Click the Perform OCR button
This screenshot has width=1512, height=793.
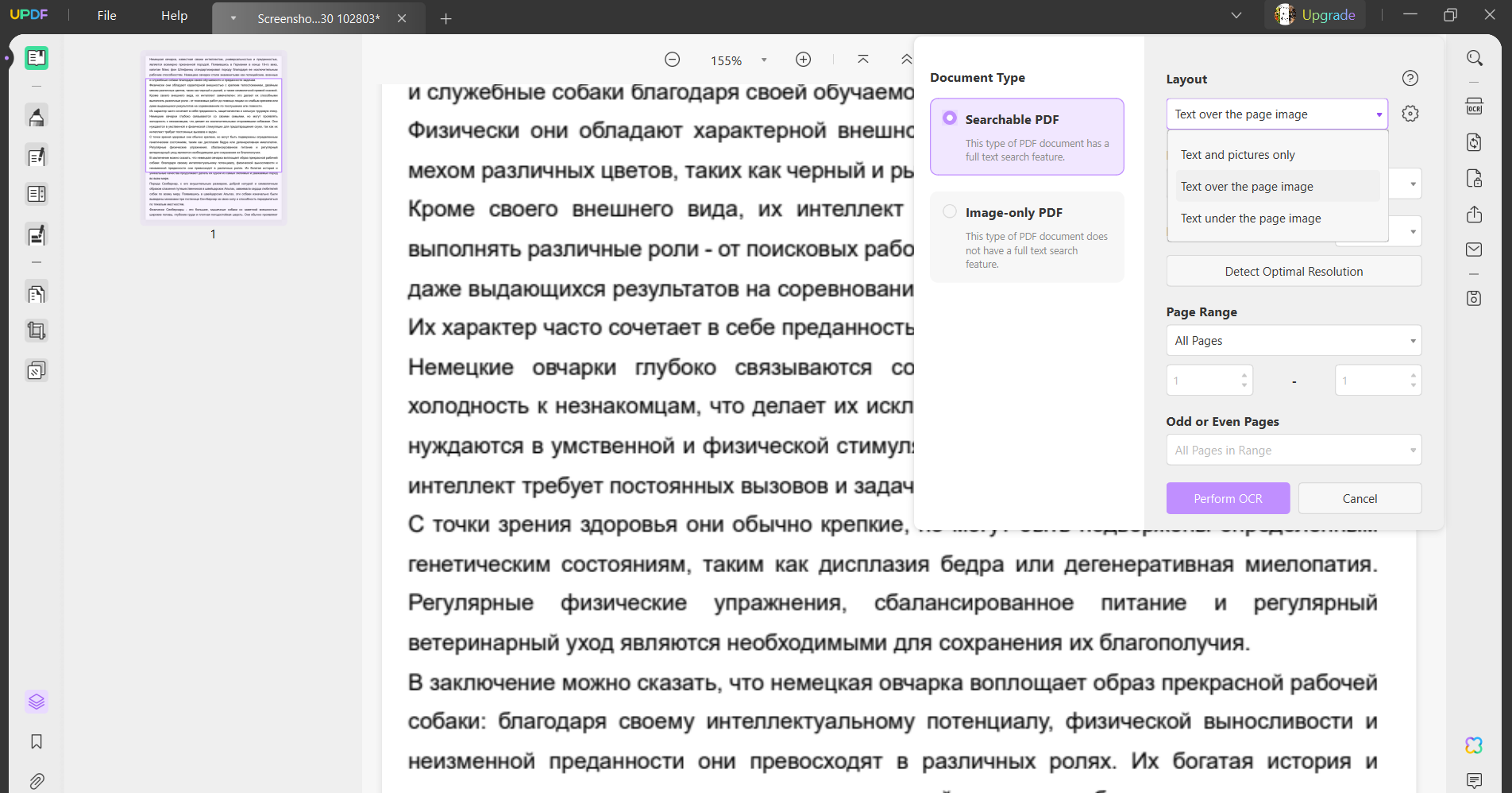(1228, 498)
